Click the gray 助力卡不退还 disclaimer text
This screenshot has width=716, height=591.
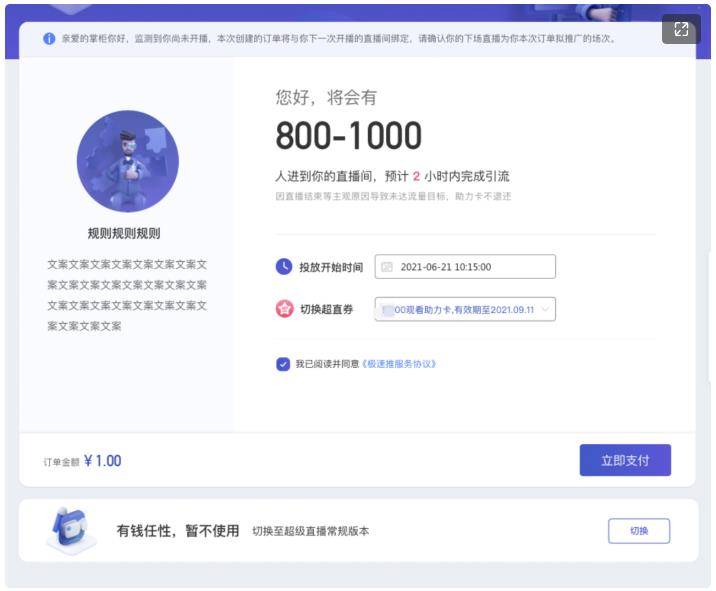point(393,196)
